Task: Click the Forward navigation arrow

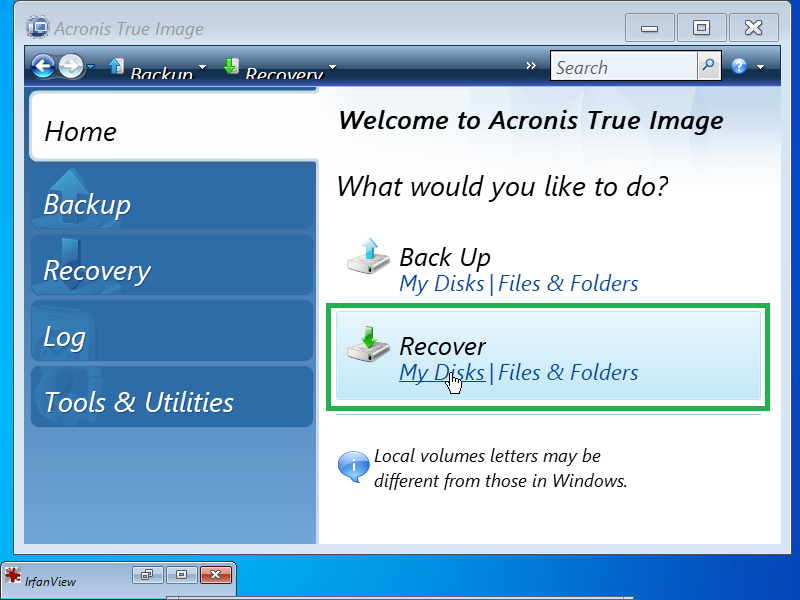Action: click(71, 66)
